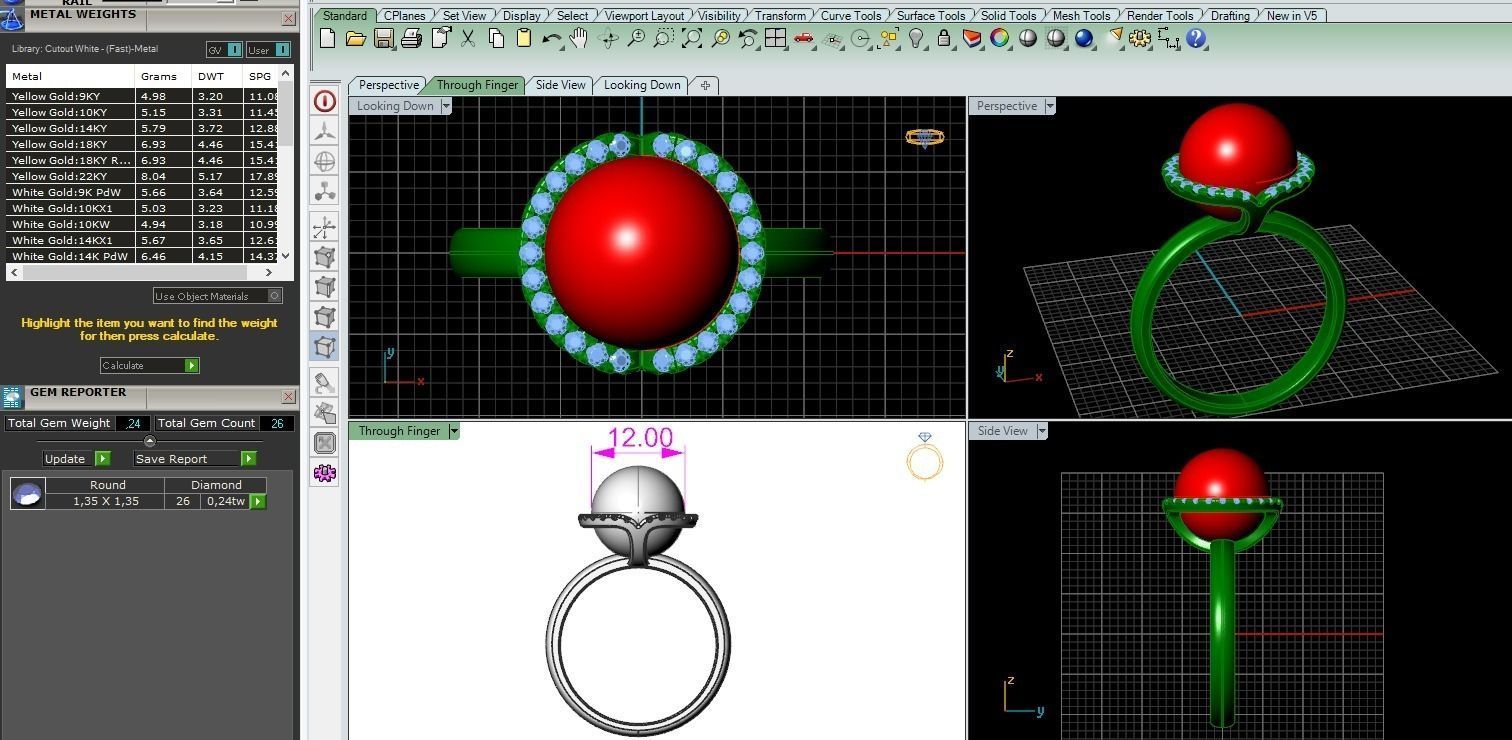Toggle Use Object Materials option
1512x740 pixels.
(x=218, y=296)
